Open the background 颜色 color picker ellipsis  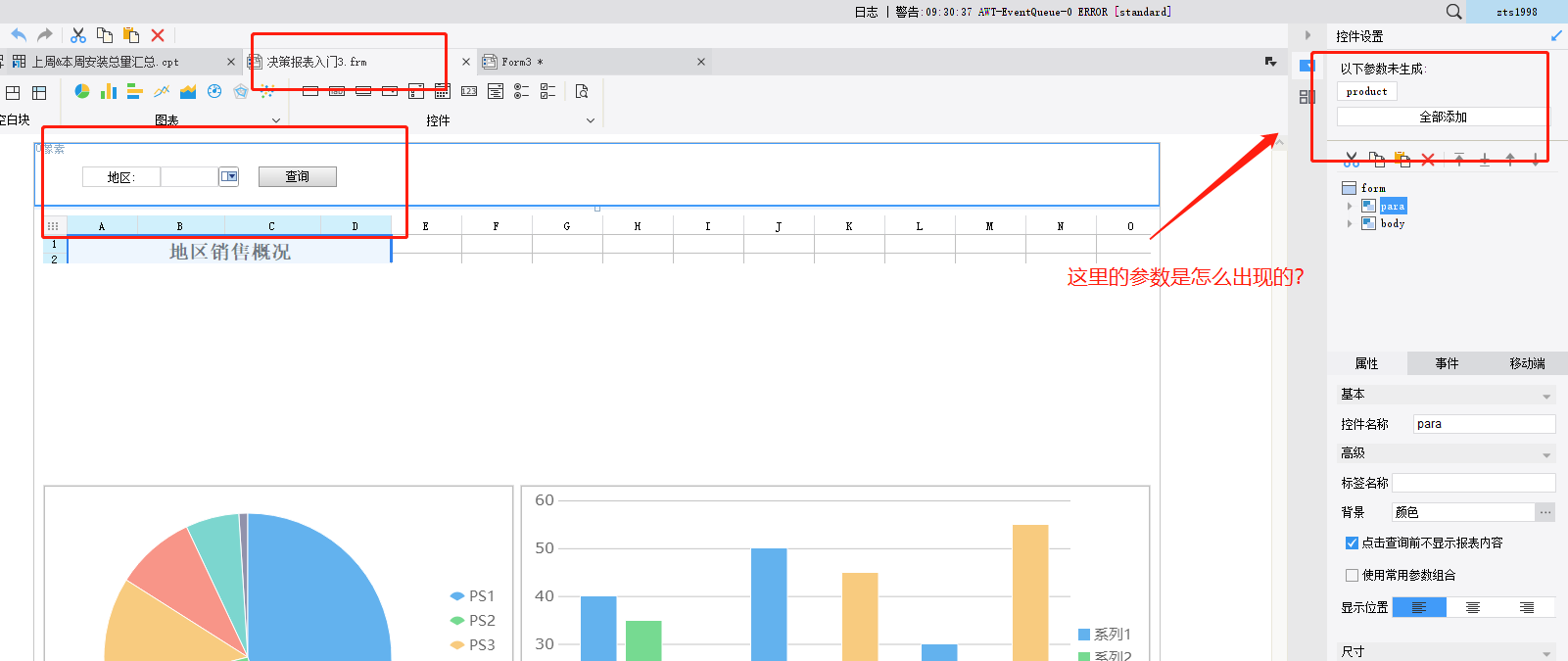[1545, 512]
